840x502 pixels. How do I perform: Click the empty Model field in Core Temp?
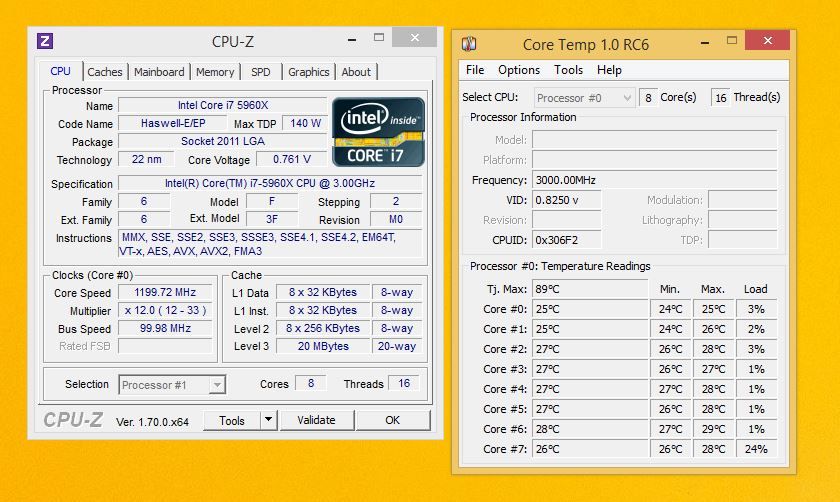[x=655, y=140]
